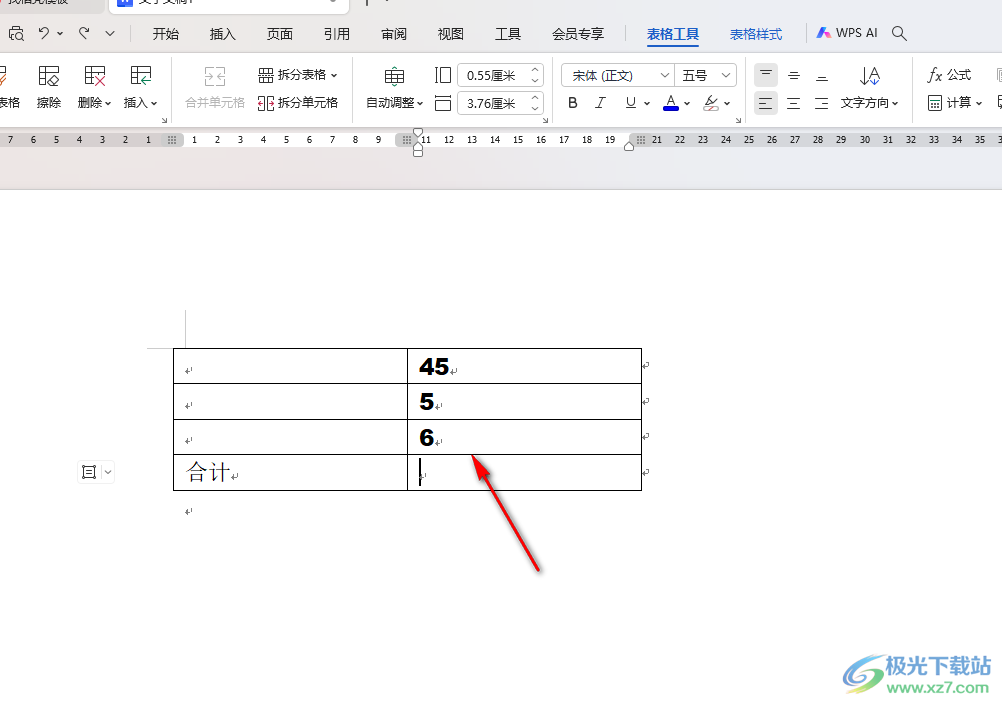Redo the last action

(84, 33)
